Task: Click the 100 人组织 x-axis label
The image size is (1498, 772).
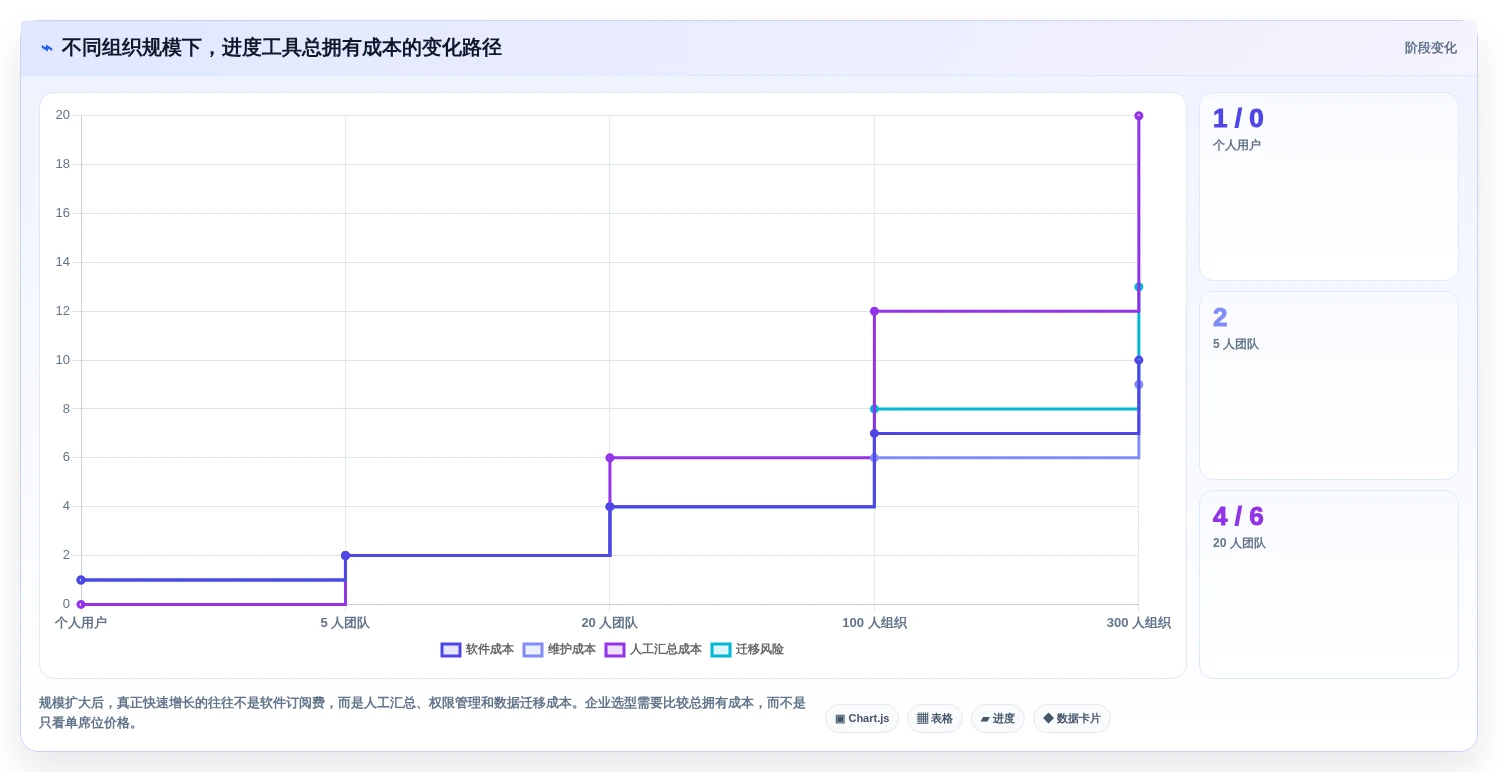Action: tap(874, 623)
